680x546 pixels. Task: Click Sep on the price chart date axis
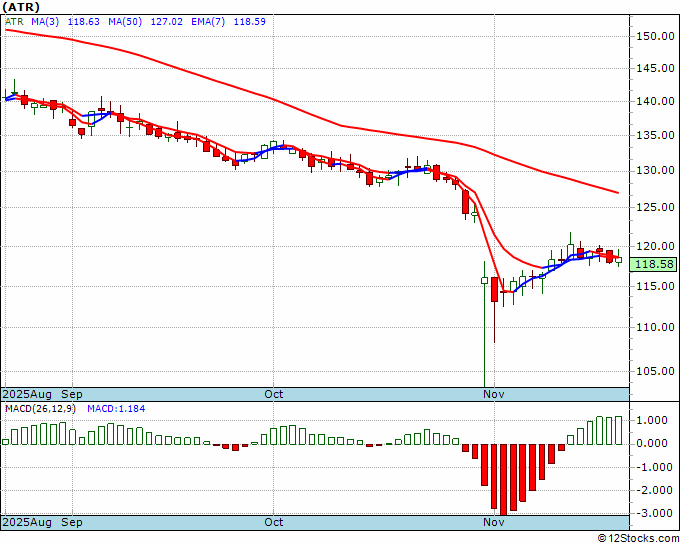click(x=72, y=394)
